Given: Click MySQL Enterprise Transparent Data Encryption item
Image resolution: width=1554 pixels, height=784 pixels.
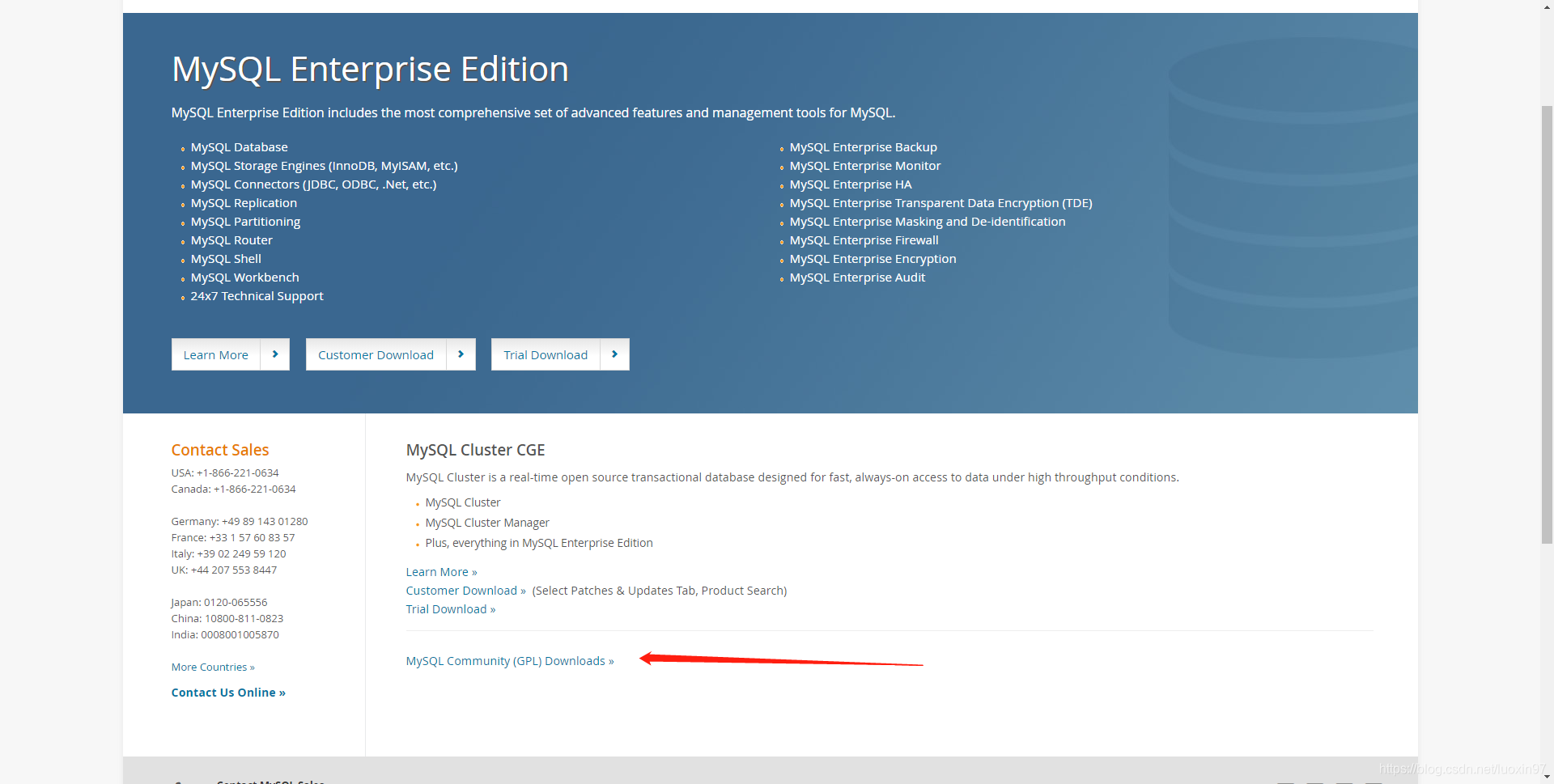Looking at the screenshot, I should pos(941,203).
